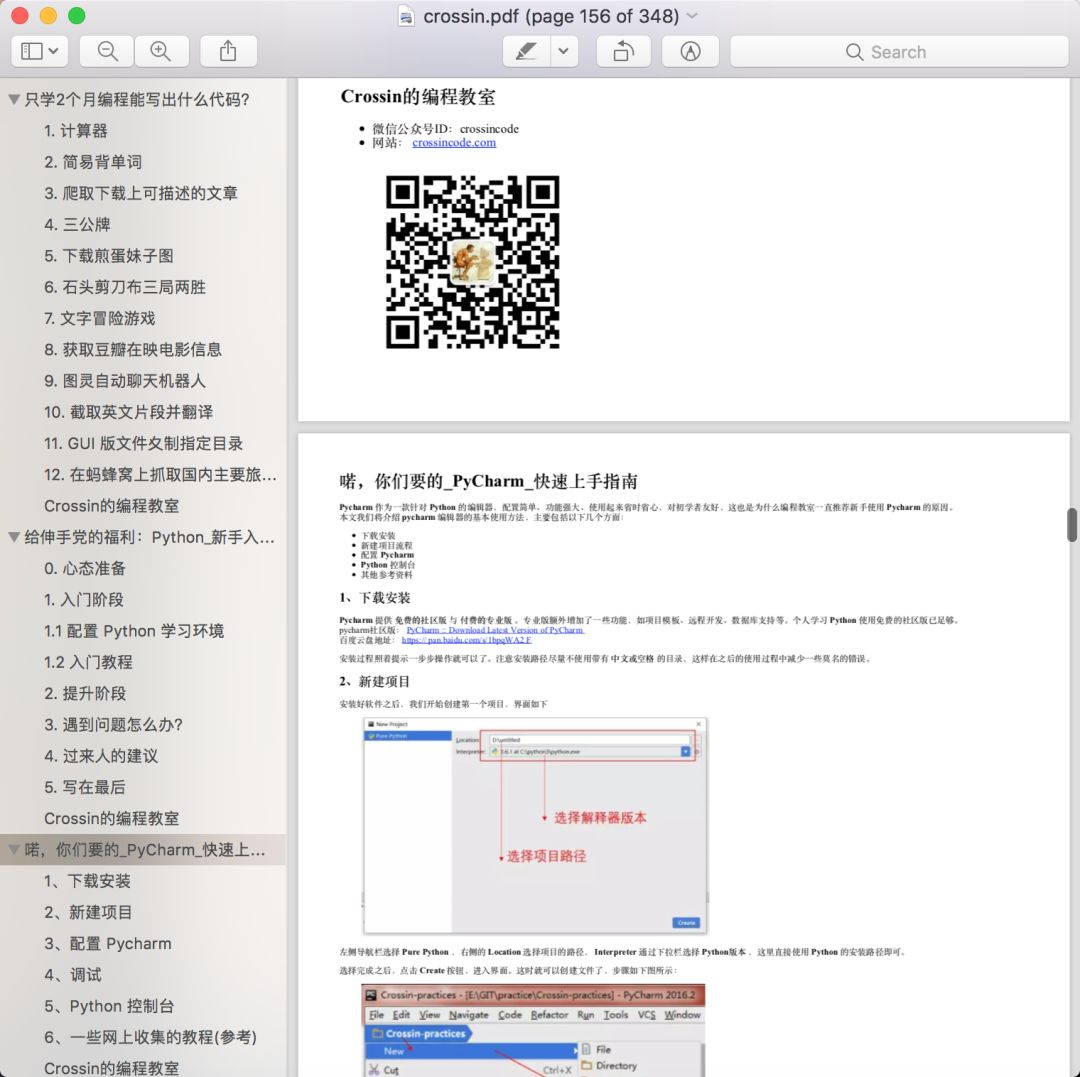Jump to 1.2 入门教程
This screenshot has width=1080, height=1077.
coord(88,662)
